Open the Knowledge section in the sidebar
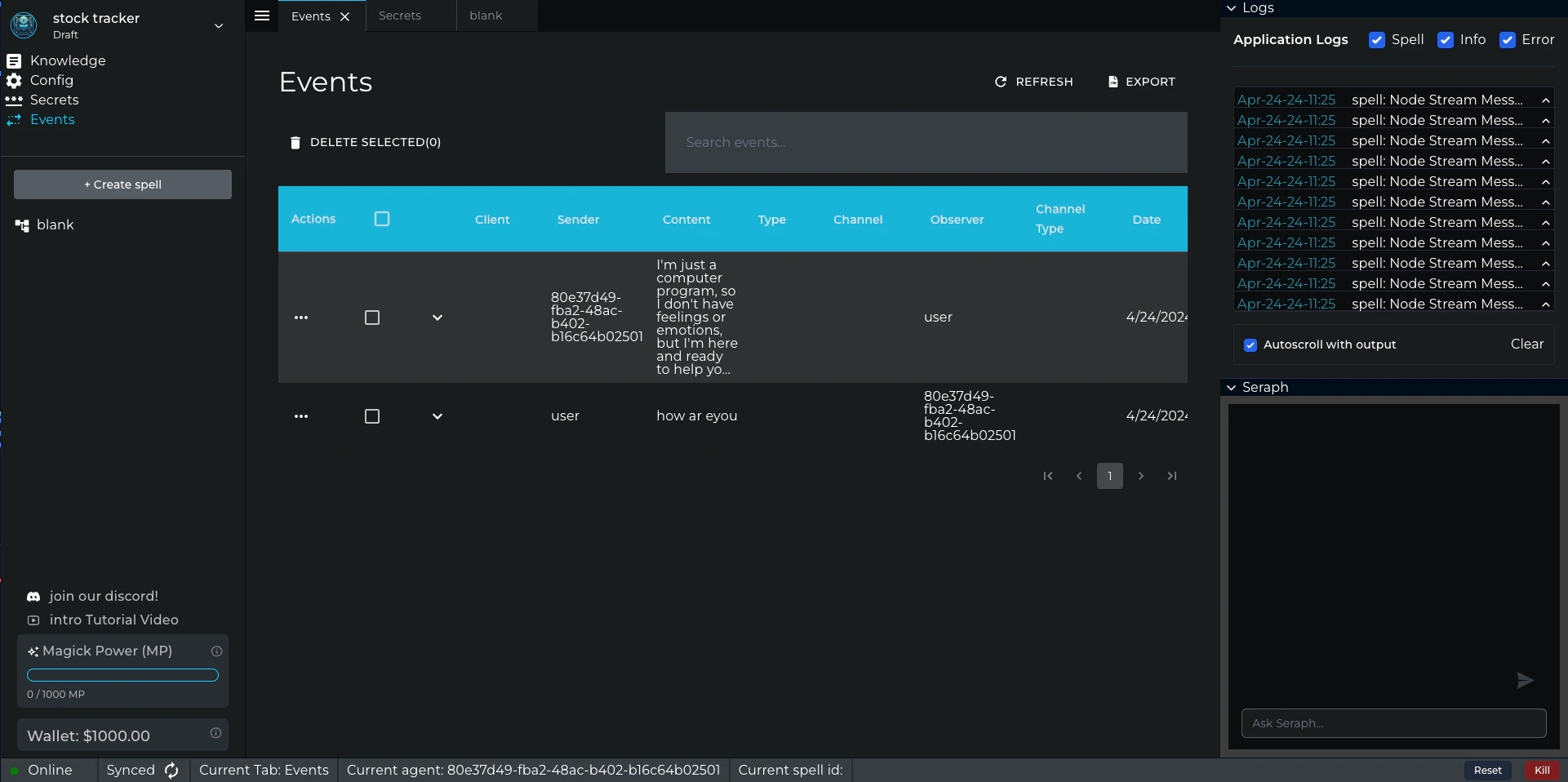 (x=68, y=60)
